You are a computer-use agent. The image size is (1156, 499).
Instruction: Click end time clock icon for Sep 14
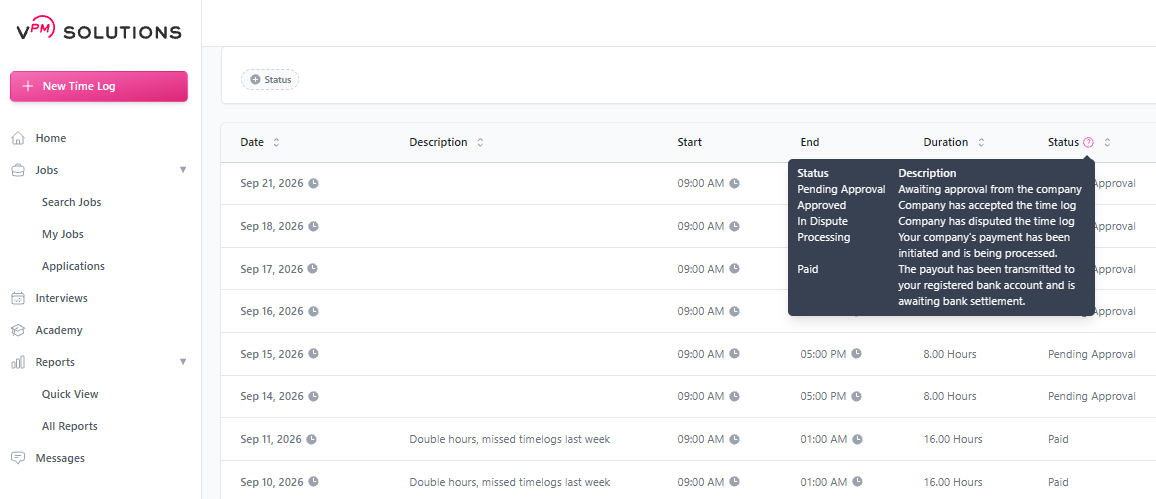tap(856, 397)
